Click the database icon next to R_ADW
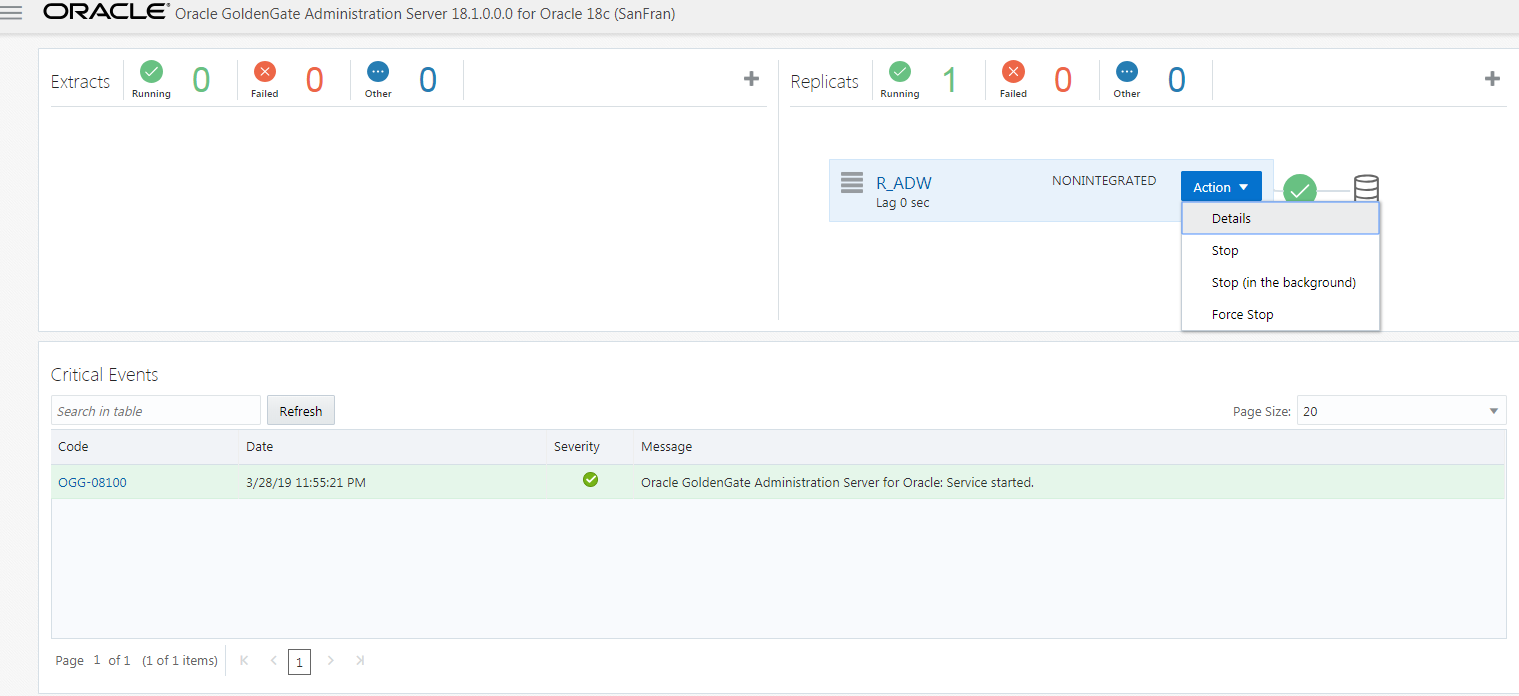Image resolution: width=1519 pixels, height=696 pixels. (x=1366, y=188)
